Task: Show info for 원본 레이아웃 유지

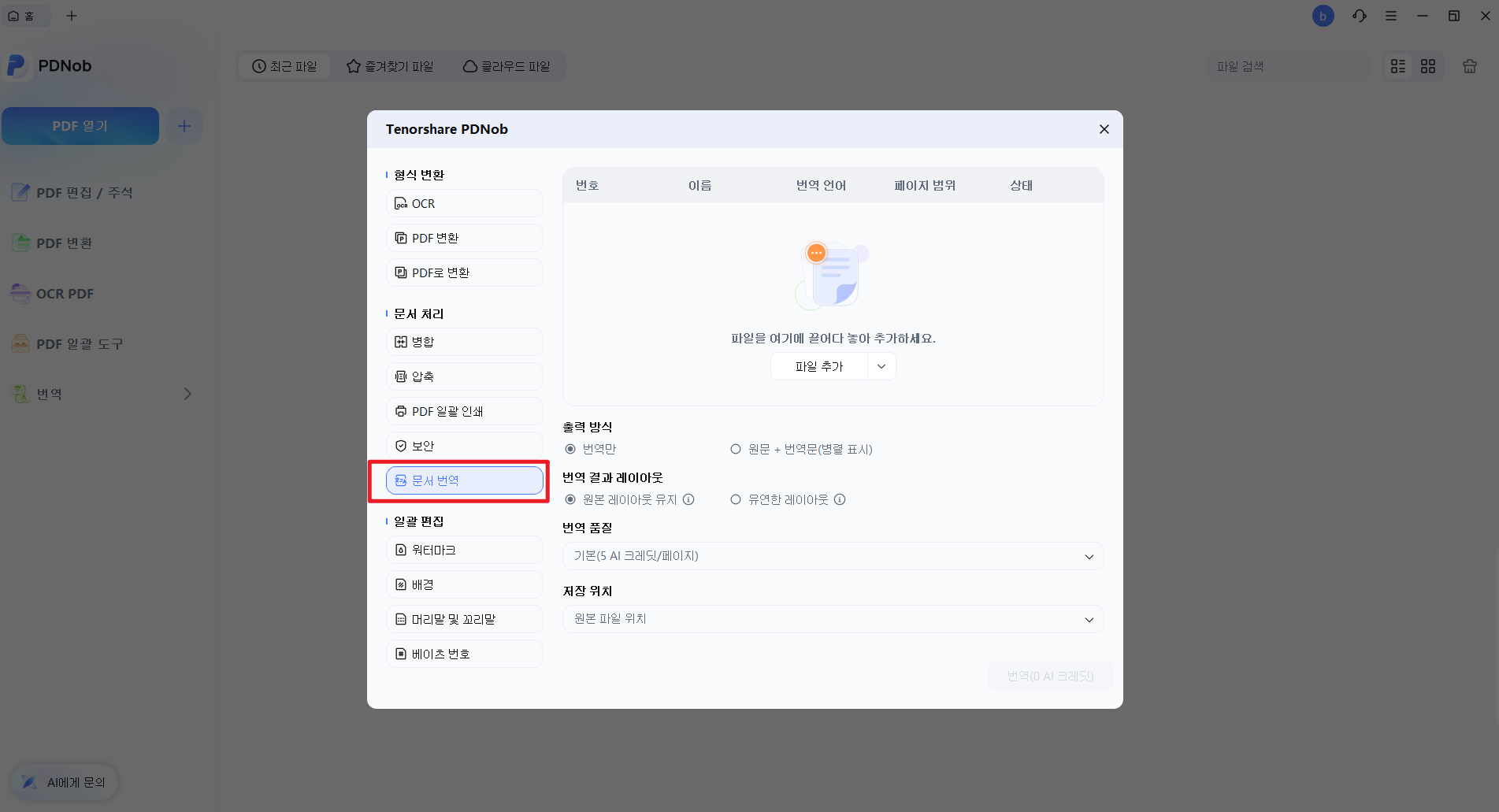Action: pyautogui.click(x=688, y=499)
